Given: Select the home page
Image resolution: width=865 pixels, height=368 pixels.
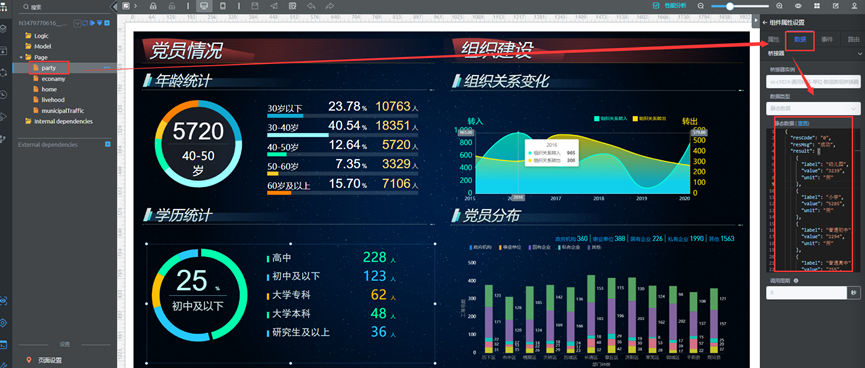Looking at the screenshot, I should click(x=49, y=89).
